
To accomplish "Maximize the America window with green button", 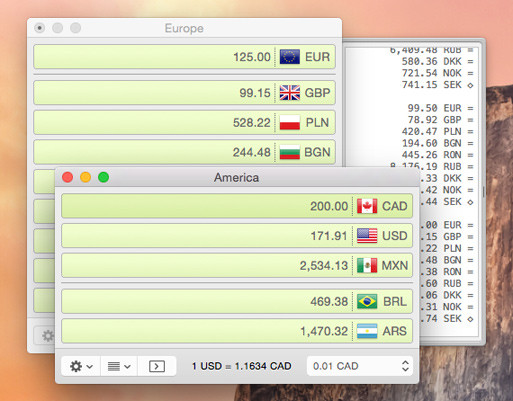I will tap(103, 177).
